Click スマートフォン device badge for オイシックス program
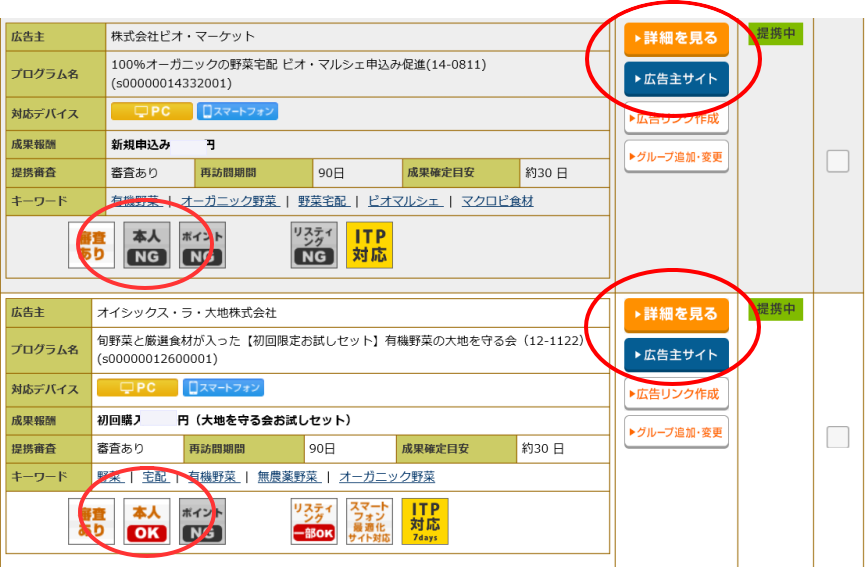The height and width of the screenshot is (567, 865). pyautogui.click(x=223, y=387)
